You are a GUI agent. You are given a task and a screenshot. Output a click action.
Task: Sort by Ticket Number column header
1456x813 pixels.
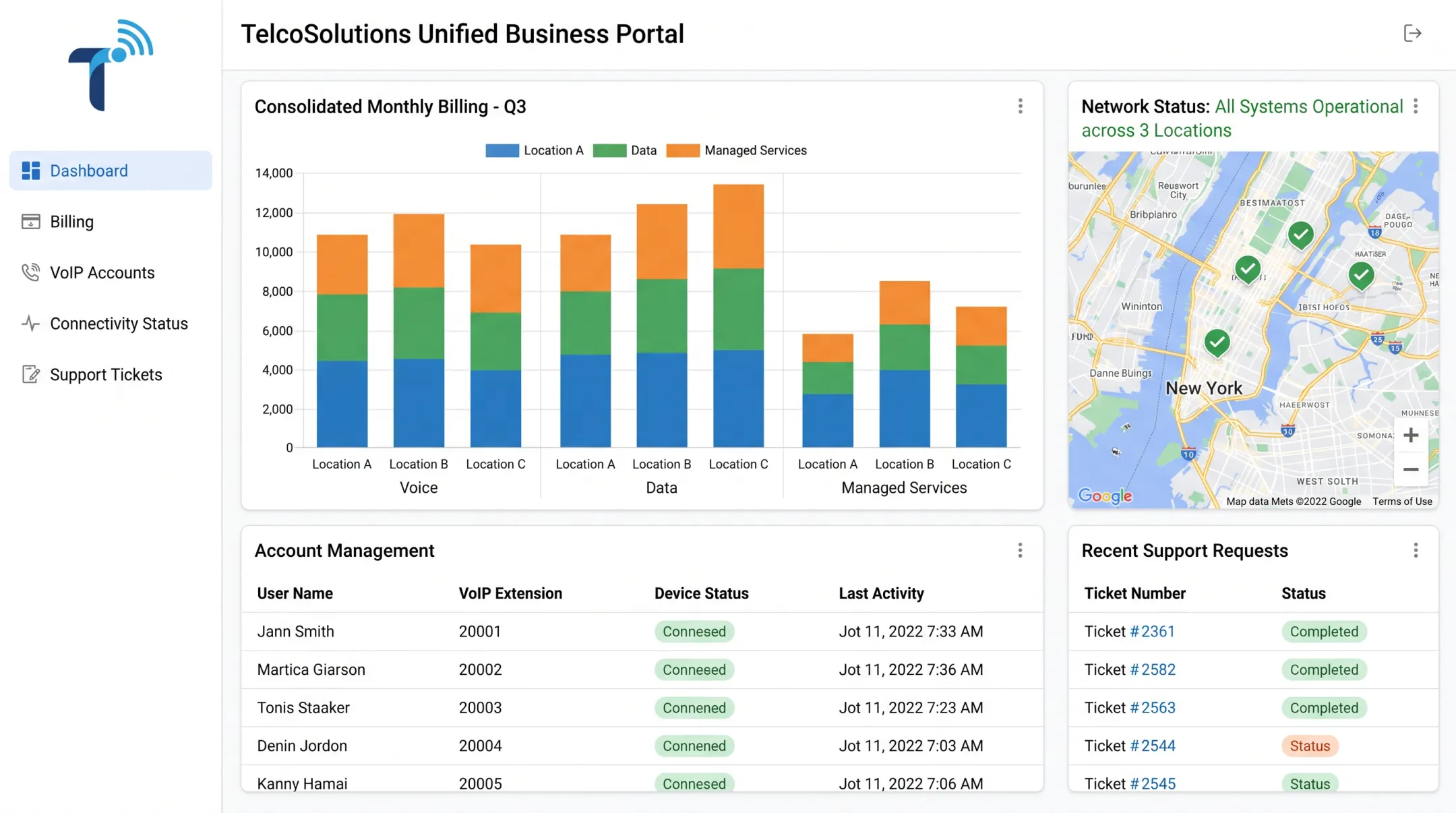point(1134,593)
